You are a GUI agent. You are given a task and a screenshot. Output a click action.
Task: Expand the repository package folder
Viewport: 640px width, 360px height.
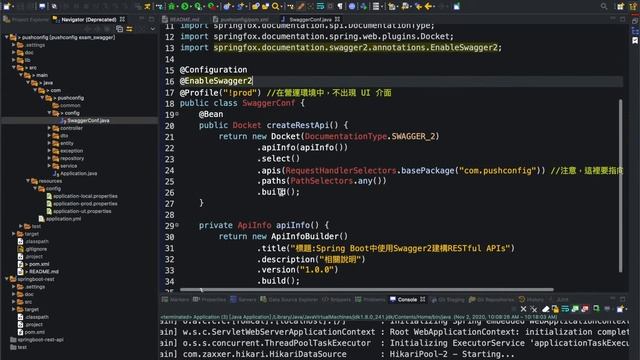pos(49,158)
